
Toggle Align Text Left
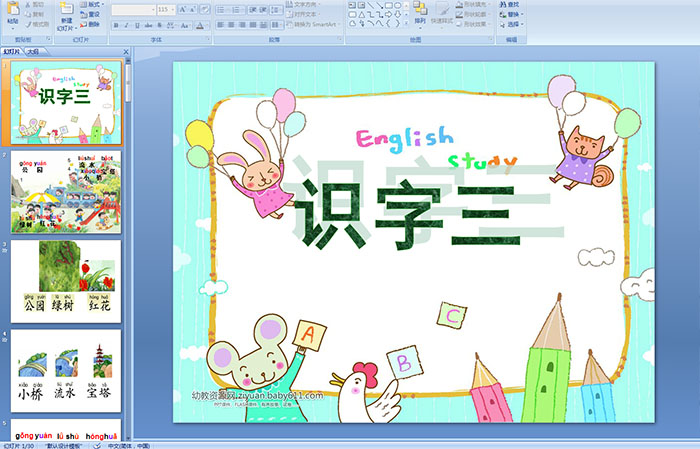pyautogui.click(x=221, y=25)
